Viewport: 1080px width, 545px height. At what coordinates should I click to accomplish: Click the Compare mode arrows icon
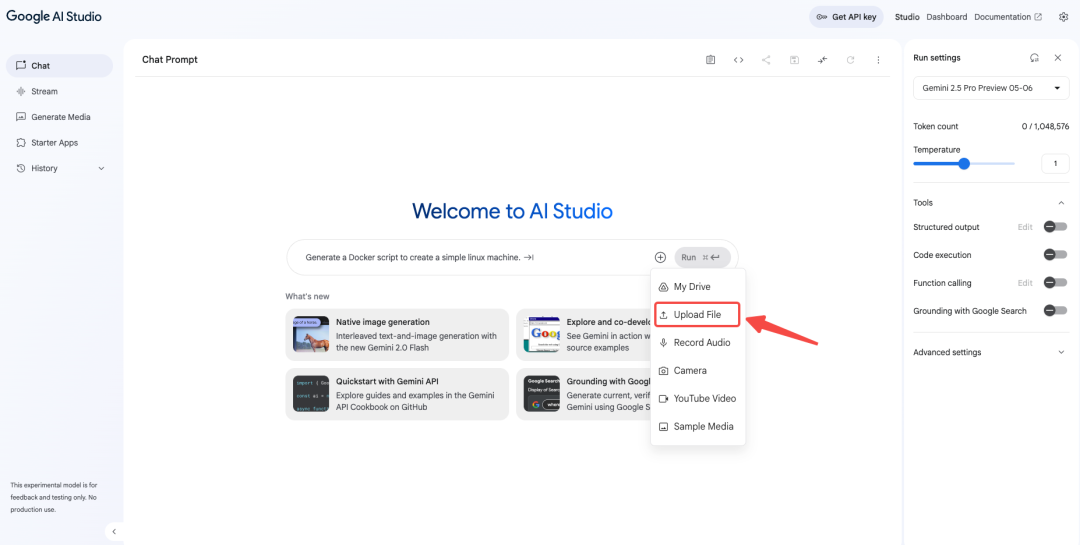(822, 60)
